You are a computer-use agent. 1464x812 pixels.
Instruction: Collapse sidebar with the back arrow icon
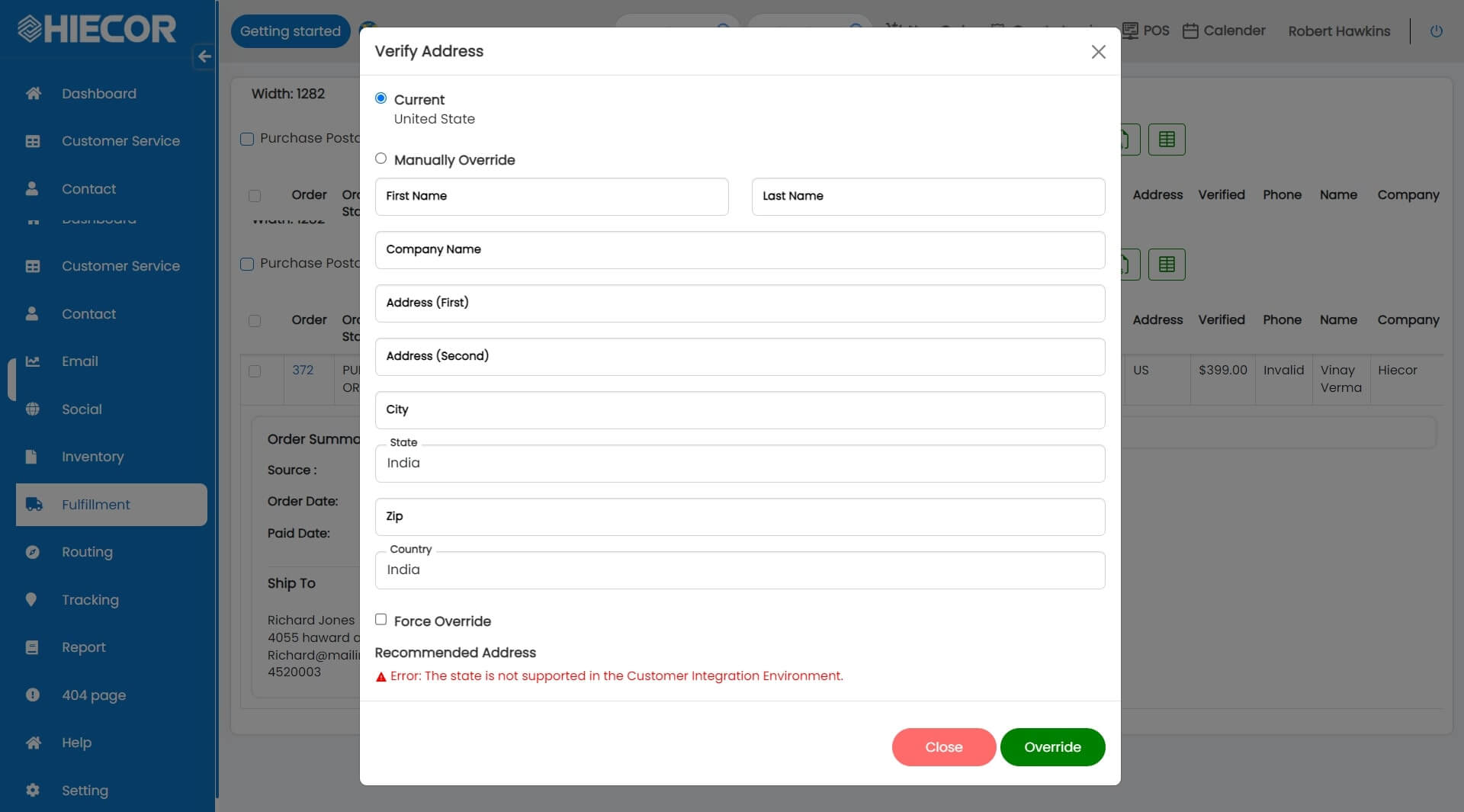click(x=204, y=56)
